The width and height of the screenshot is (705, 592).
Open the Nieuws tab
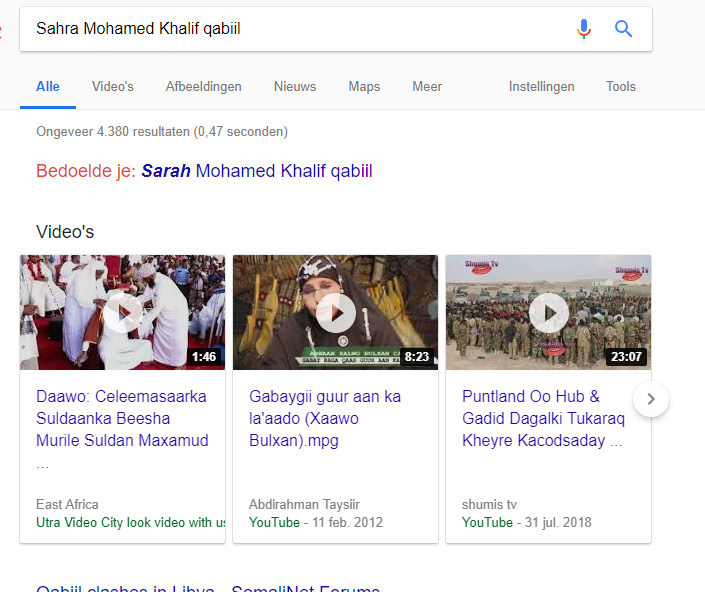point(295,86)
